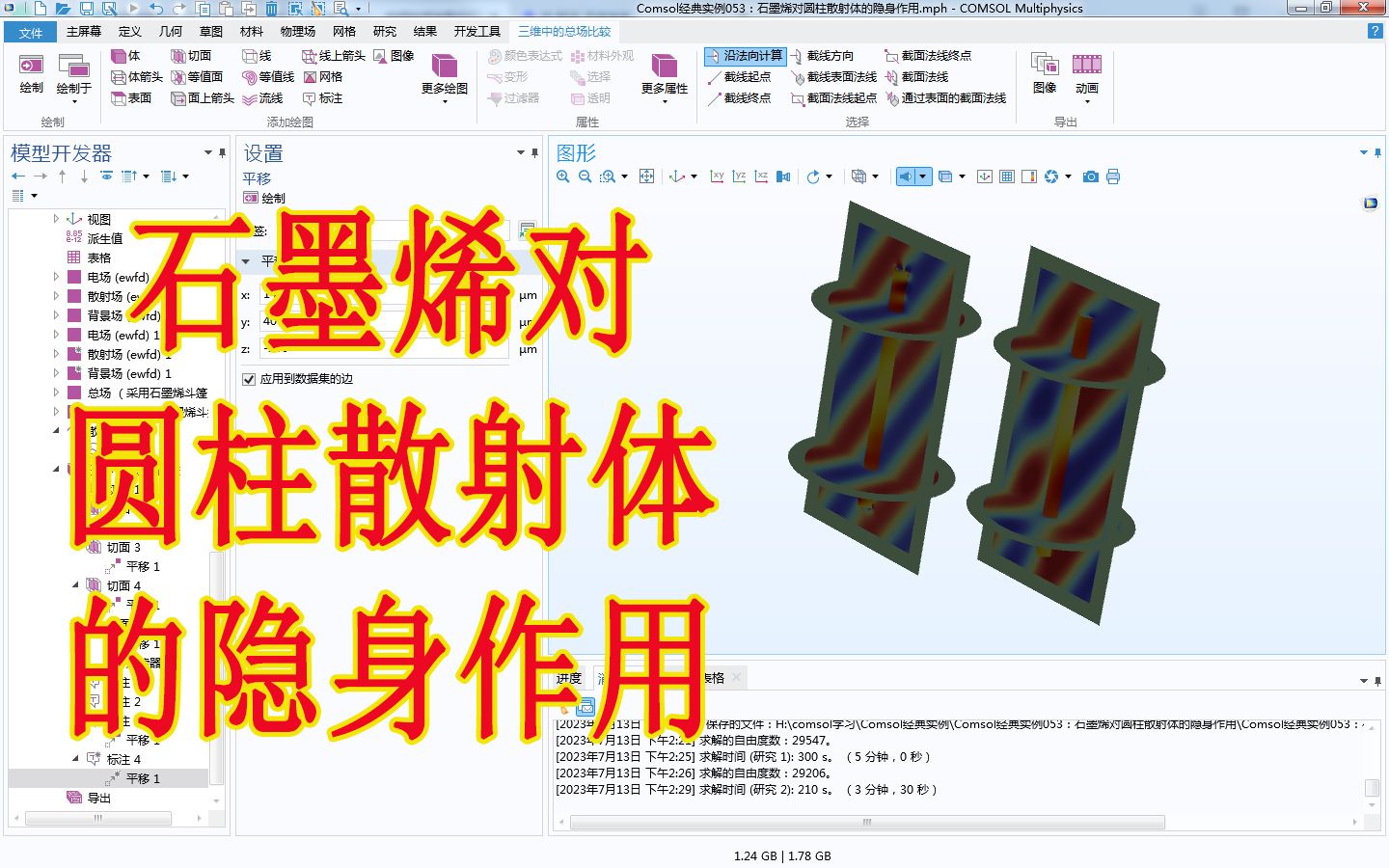
Task: Add a 表面 (Surface) plot
Action: 131,98
